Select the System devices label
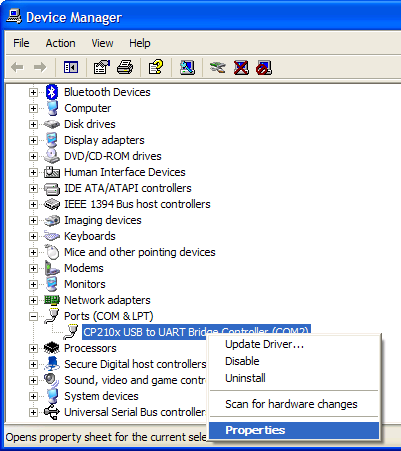The height and width of the screenshot is (451, 401). (x=101, y=396)
